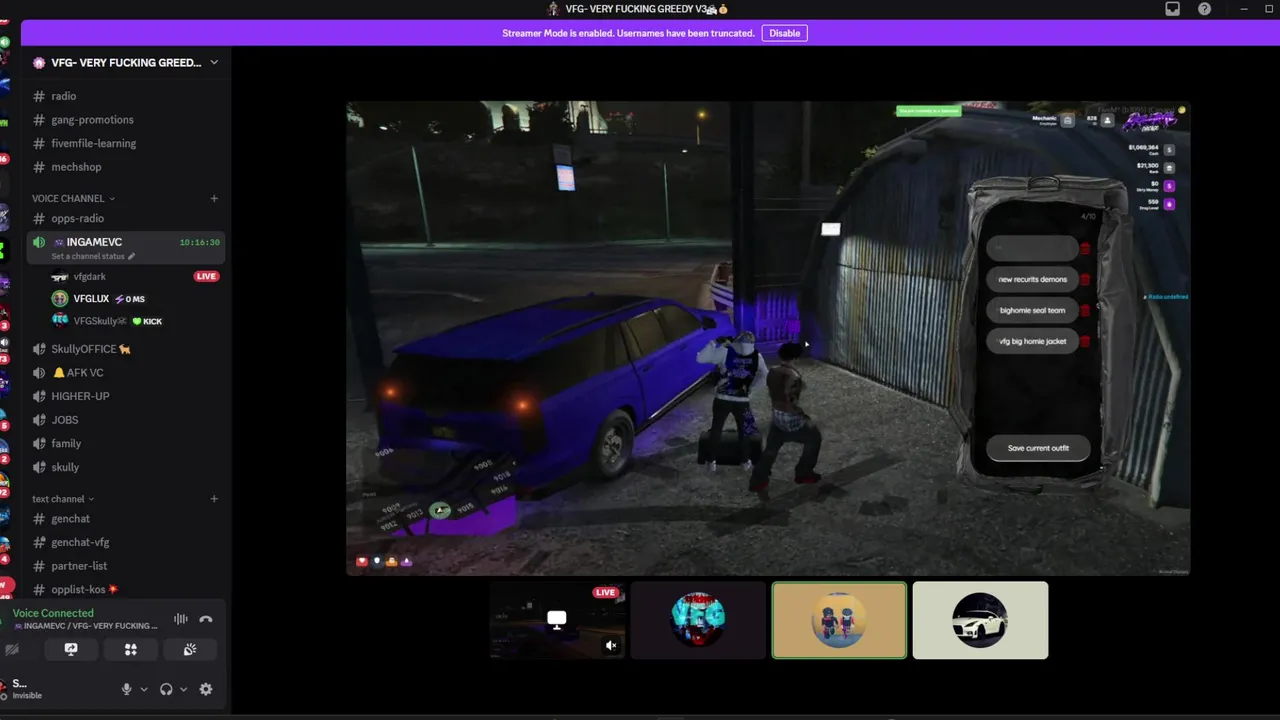Select the INGAMEVC voice channel

coord(126,248)
